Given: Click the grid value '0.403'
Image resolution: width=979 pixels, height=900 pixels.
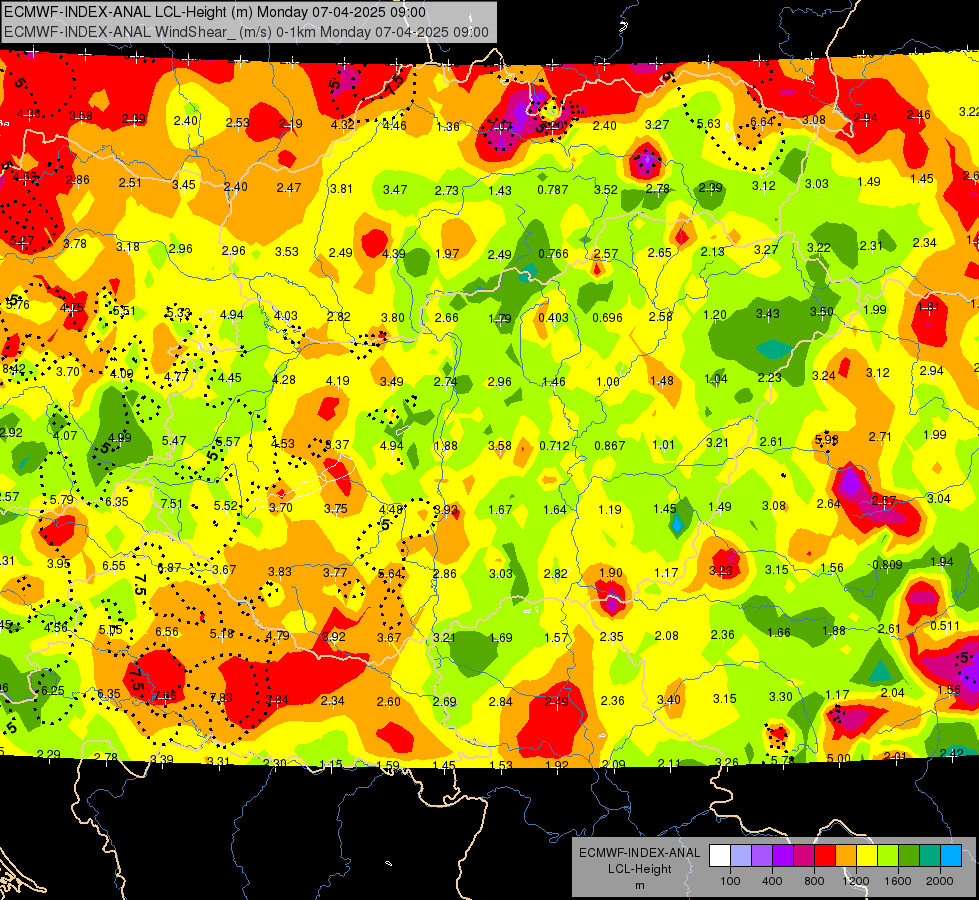Looking at the screenshot, I should (553, 317).
